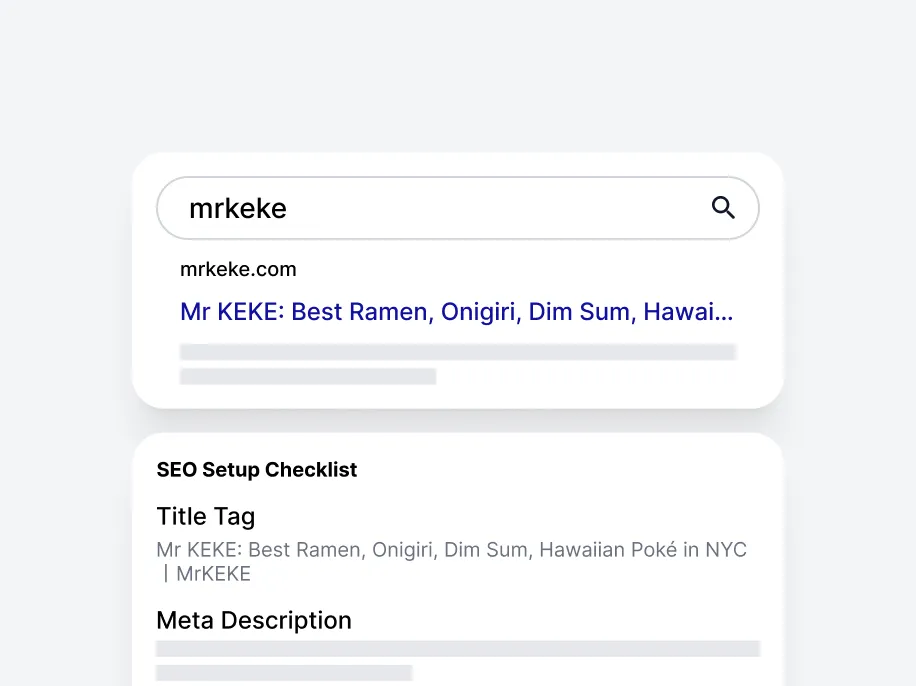Click the "| MrKEKE" suffix line
Viewport: 916px width, 686px height.
click(207, 574)
